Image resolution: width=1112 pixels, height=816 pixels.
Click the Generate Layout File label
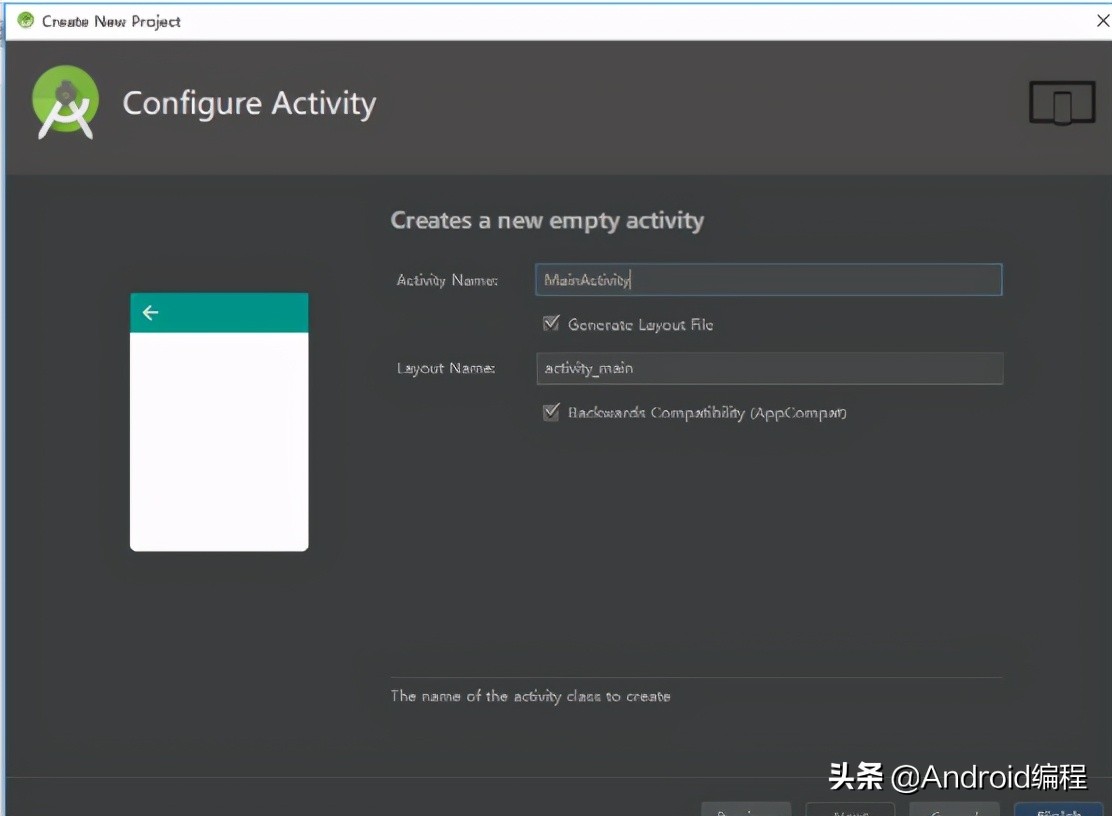coord(640,325)
